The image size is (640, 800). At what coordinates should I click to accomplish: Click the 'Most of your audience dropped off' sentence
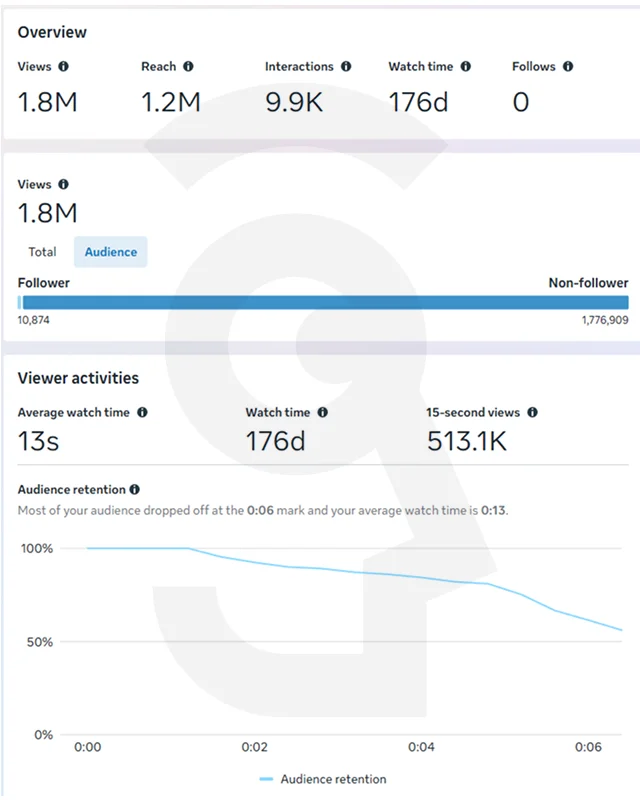263,510
